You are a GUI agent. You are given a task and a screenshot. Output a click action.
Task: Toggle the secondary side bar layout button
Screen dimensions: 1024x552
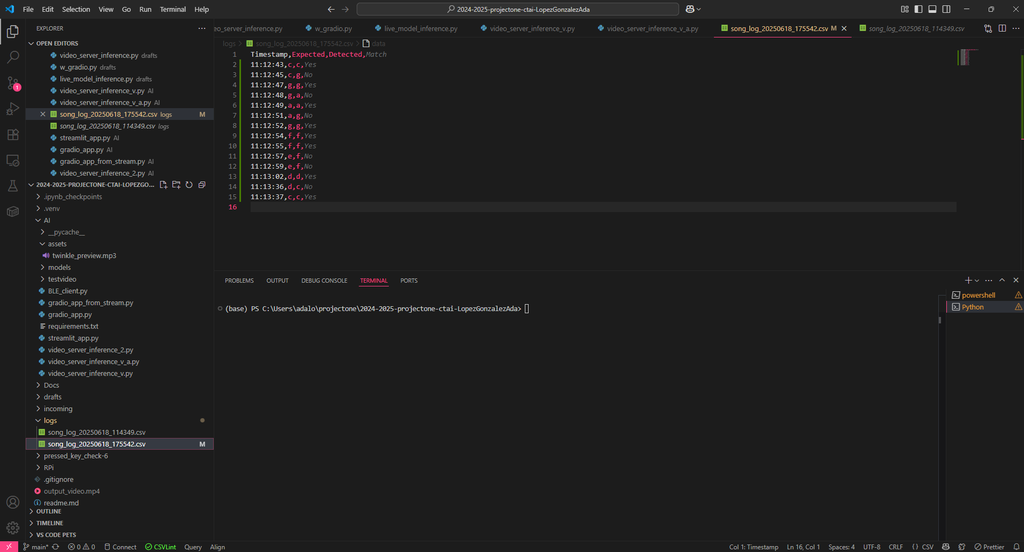pyautogui.click(x=946, y=9)
